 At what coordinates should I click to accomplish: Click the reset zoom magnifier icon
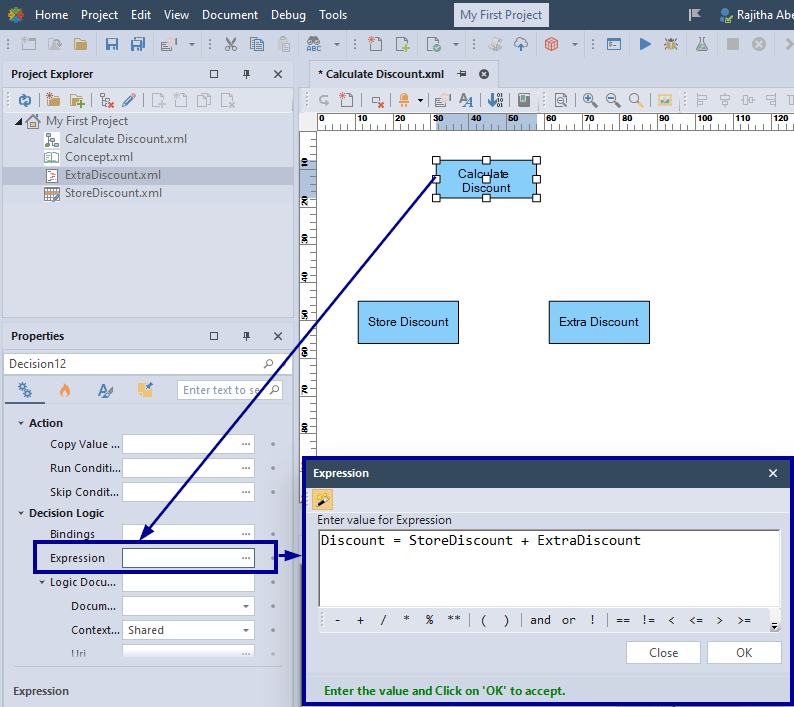(636, 100)
